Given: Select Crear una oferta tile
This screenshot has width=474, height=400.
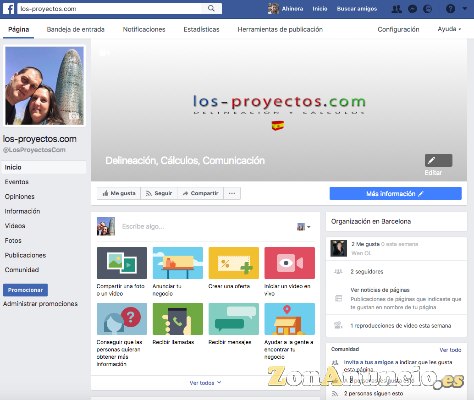Looking at the screenshot, I should coord(234,268).
